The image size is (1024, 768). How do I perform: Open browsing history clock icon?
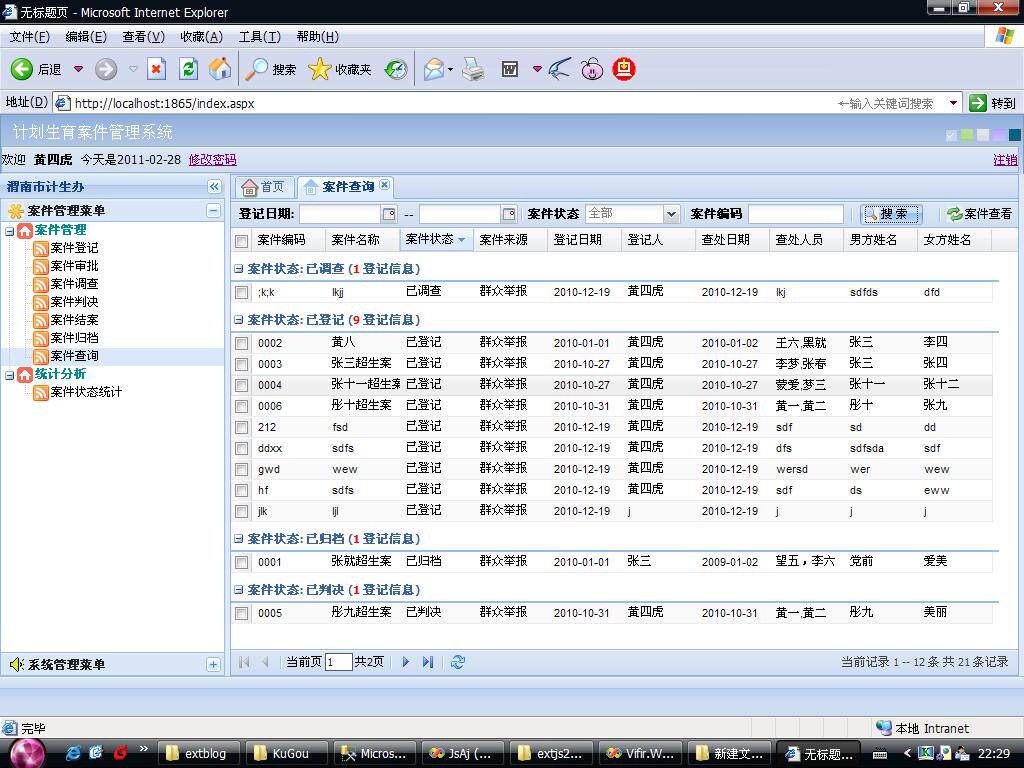pyautogui.click(x=396, y=69)
